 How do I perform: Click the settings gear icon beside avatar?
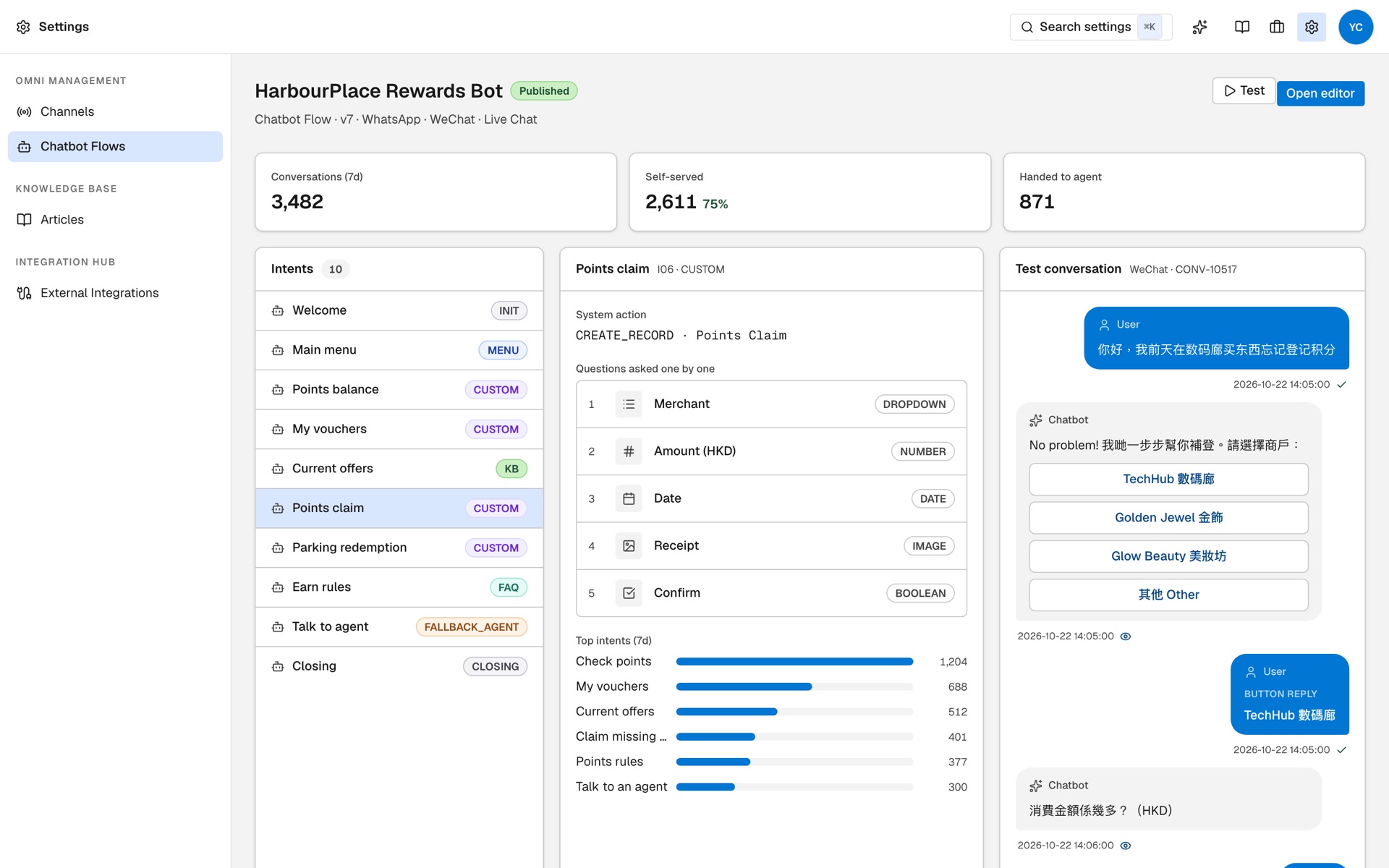(1312, 27)
